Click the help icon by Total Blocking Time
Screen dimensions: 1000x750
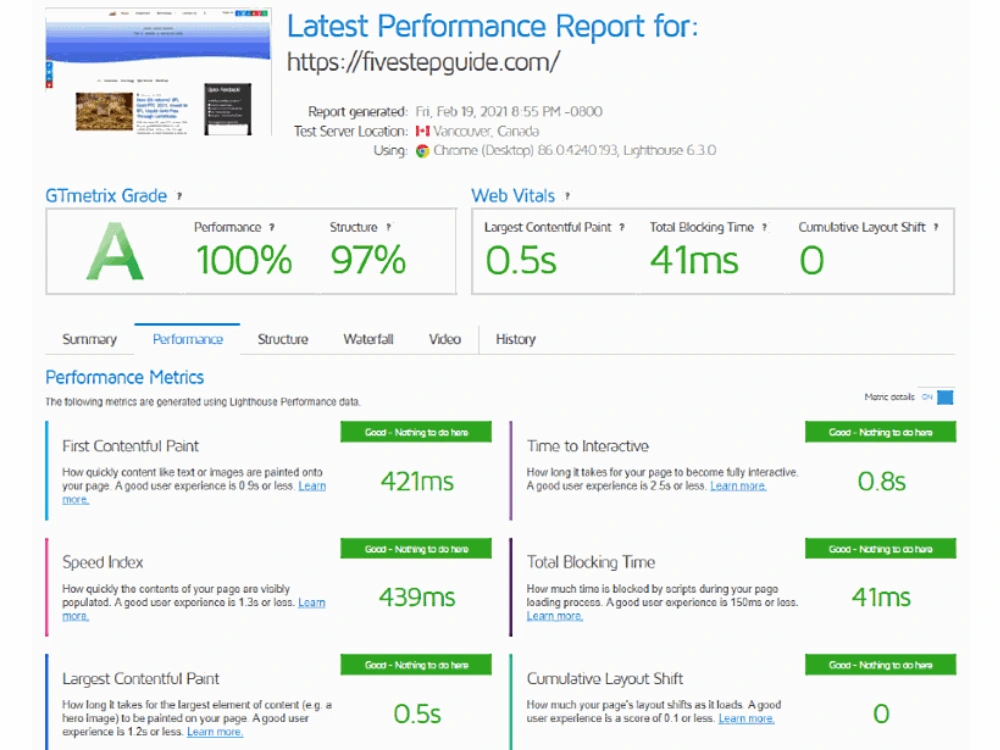[763, 227]
